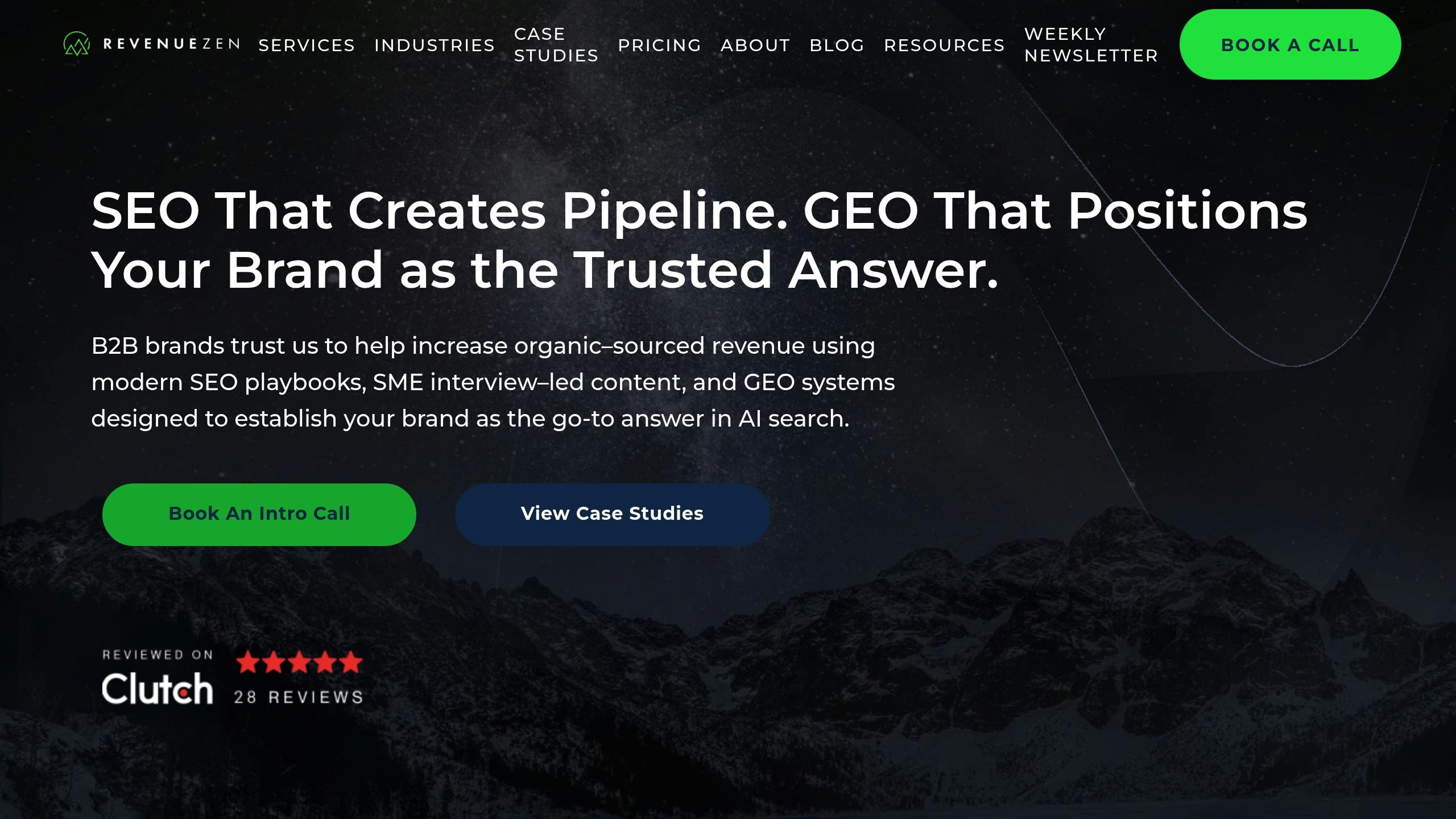The height and width of the screenshot is (819, 1456).
Task: Visit the Blog from the navbar
Action: tap(837, 45)
